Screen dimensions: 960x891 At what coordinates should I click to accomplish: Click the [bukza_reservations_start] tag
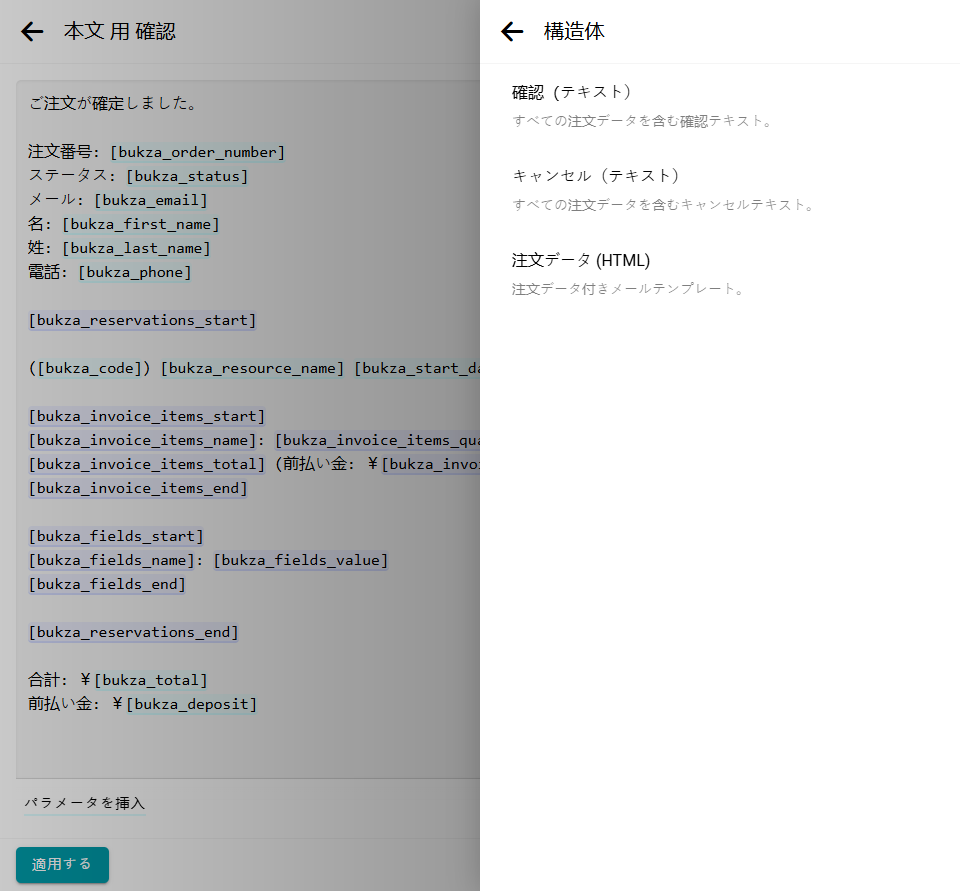coord(142,320)
